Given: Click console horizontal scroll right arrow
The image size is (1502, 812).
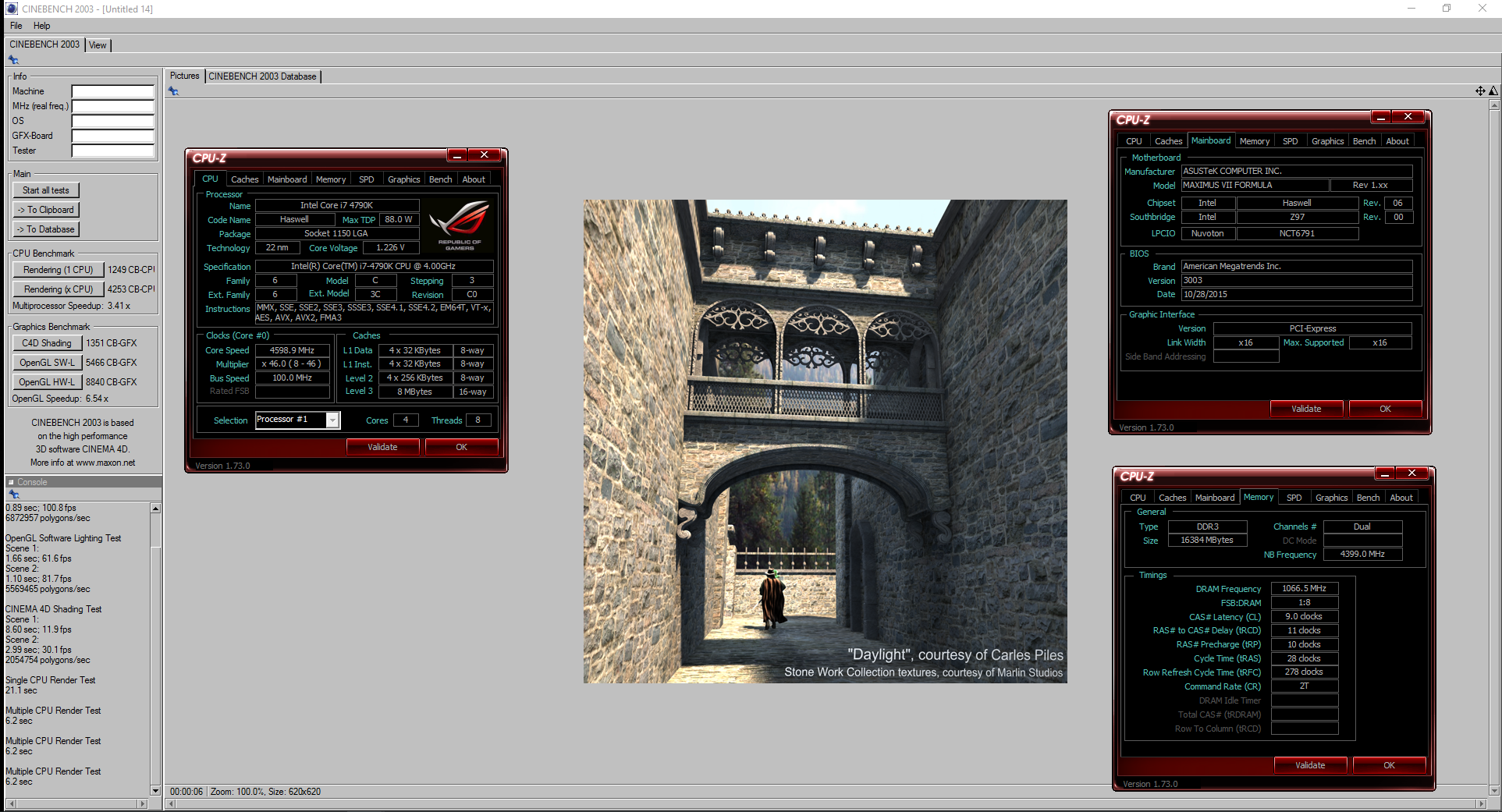Looking at the screenshot, I should 143,803.
